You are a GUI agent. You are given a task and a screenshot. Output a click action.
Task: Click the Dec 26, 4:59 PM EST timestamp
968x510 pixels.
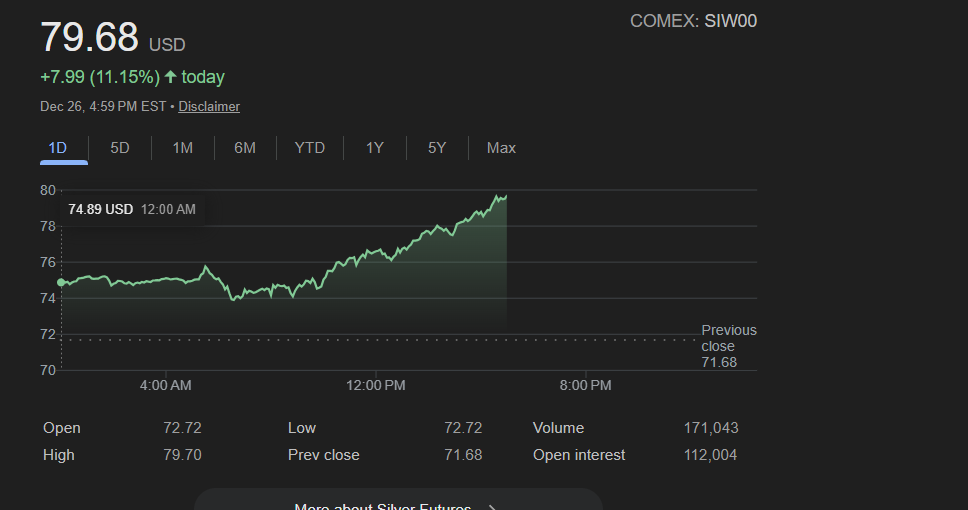pos(103,107)
